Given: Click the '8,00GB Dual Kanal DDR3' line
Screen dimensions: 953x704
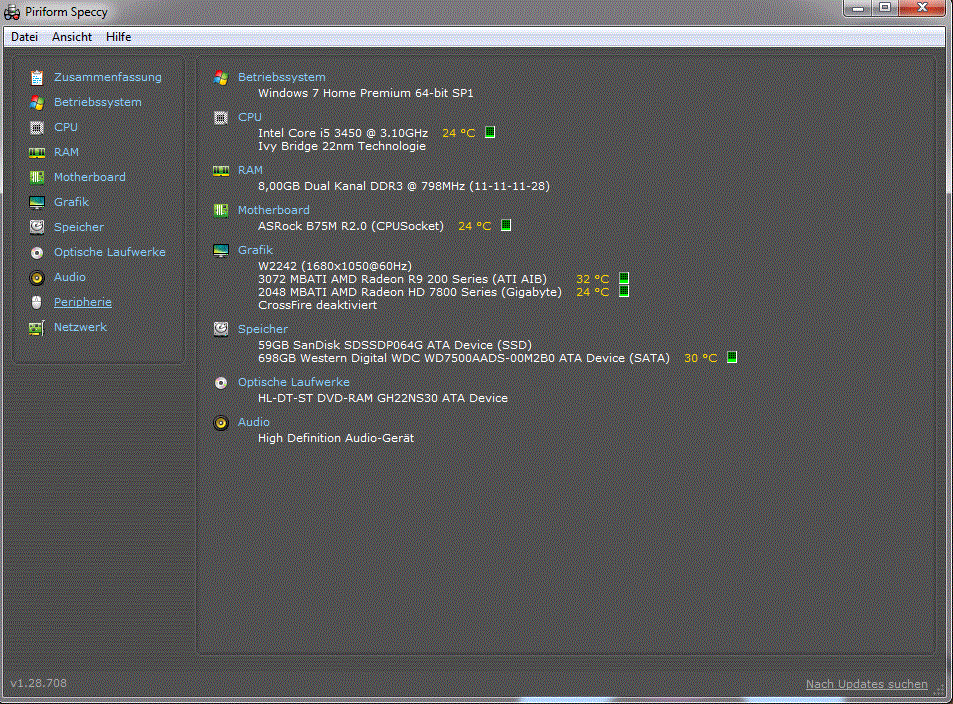Looking at the screenshot, I should click(x=404, y=186).
